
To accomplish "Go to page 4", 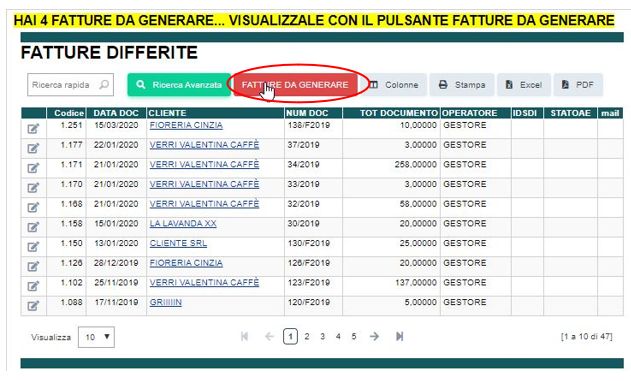I will tap(338, 336).
